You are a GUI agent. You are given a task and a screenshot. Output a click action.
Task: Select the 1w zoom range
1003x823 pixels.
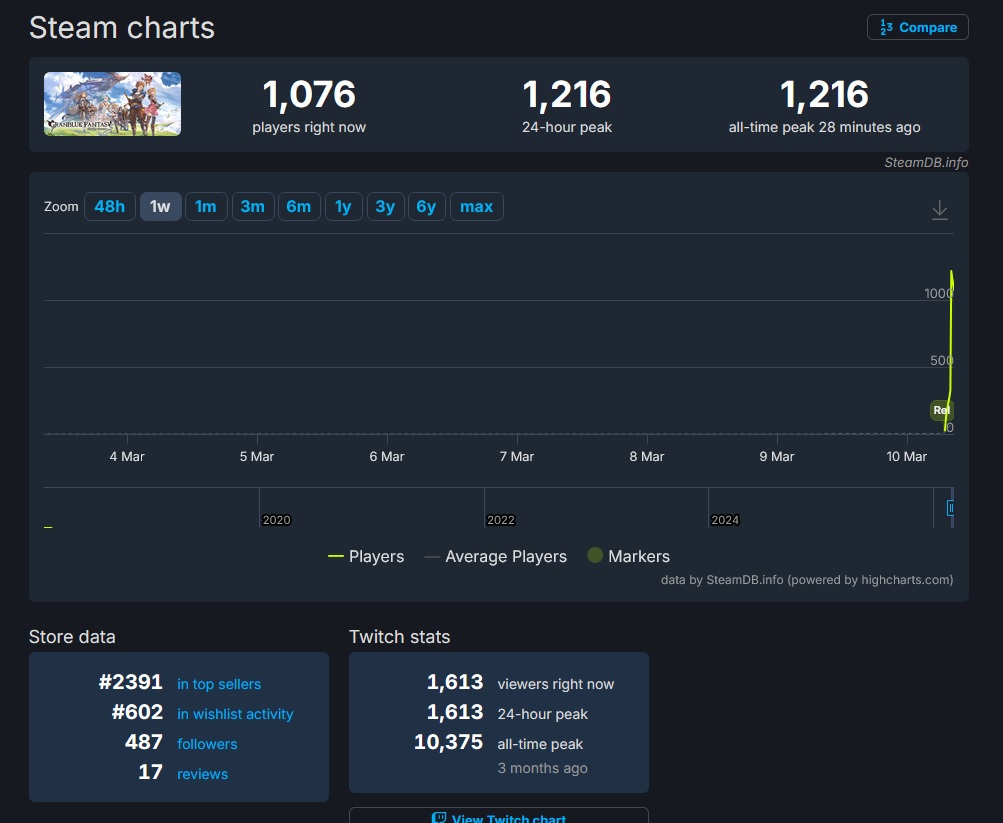[160, 207]
